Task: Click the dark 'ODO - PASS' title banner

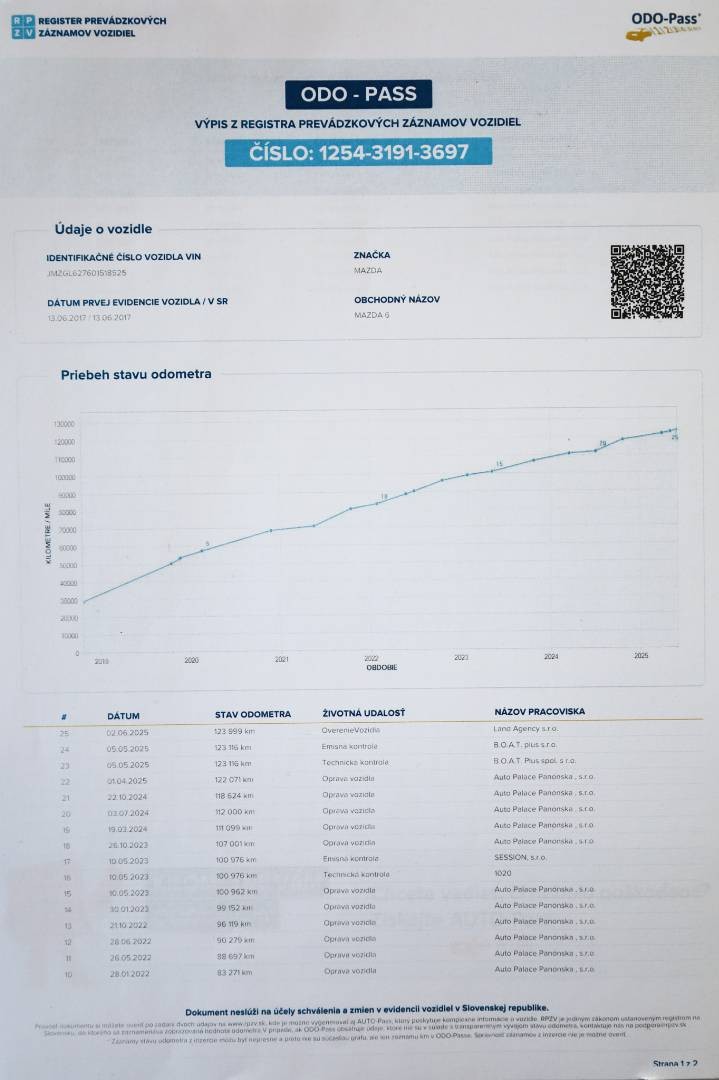Action: click(359, 94)
